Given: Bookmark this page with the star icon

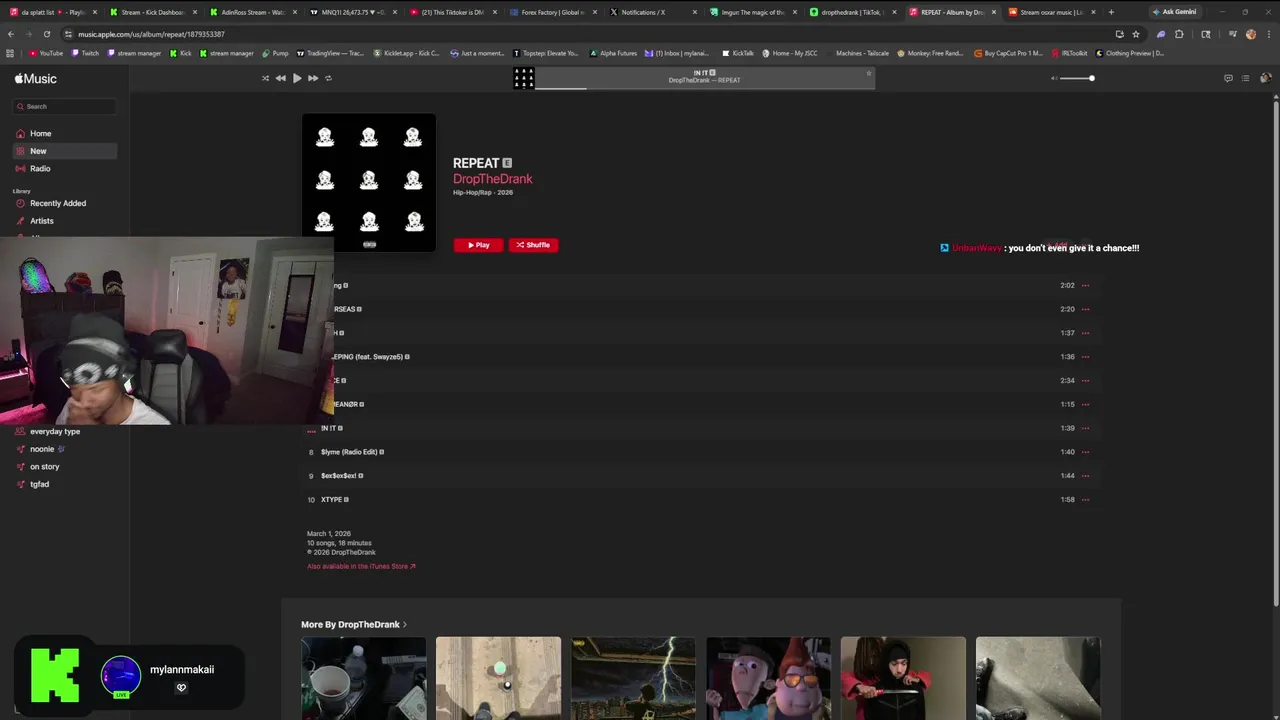Looking at the screenshot, I should coord(1136,34).
